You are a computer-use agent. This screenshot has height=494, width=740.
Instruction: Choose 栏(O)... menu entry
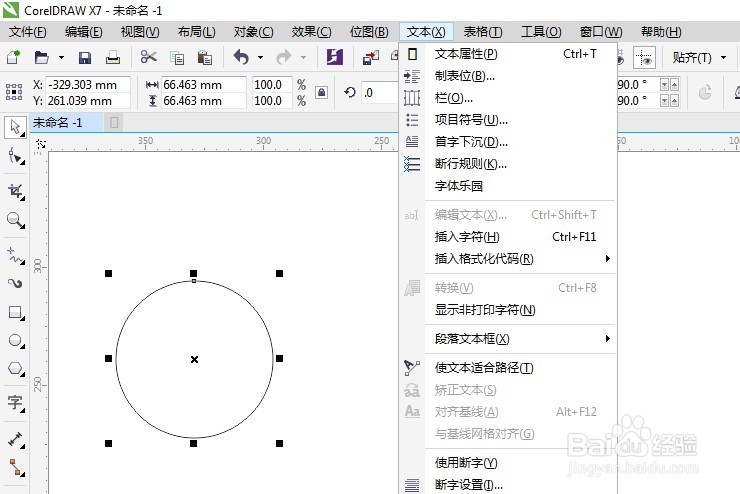click(509, 98)
